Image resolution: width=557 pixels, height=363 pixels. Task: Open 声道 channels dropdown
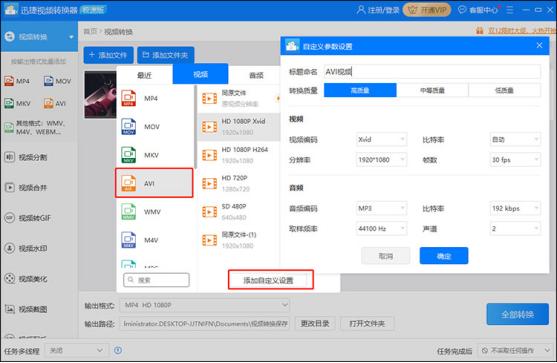coord(515,228)
